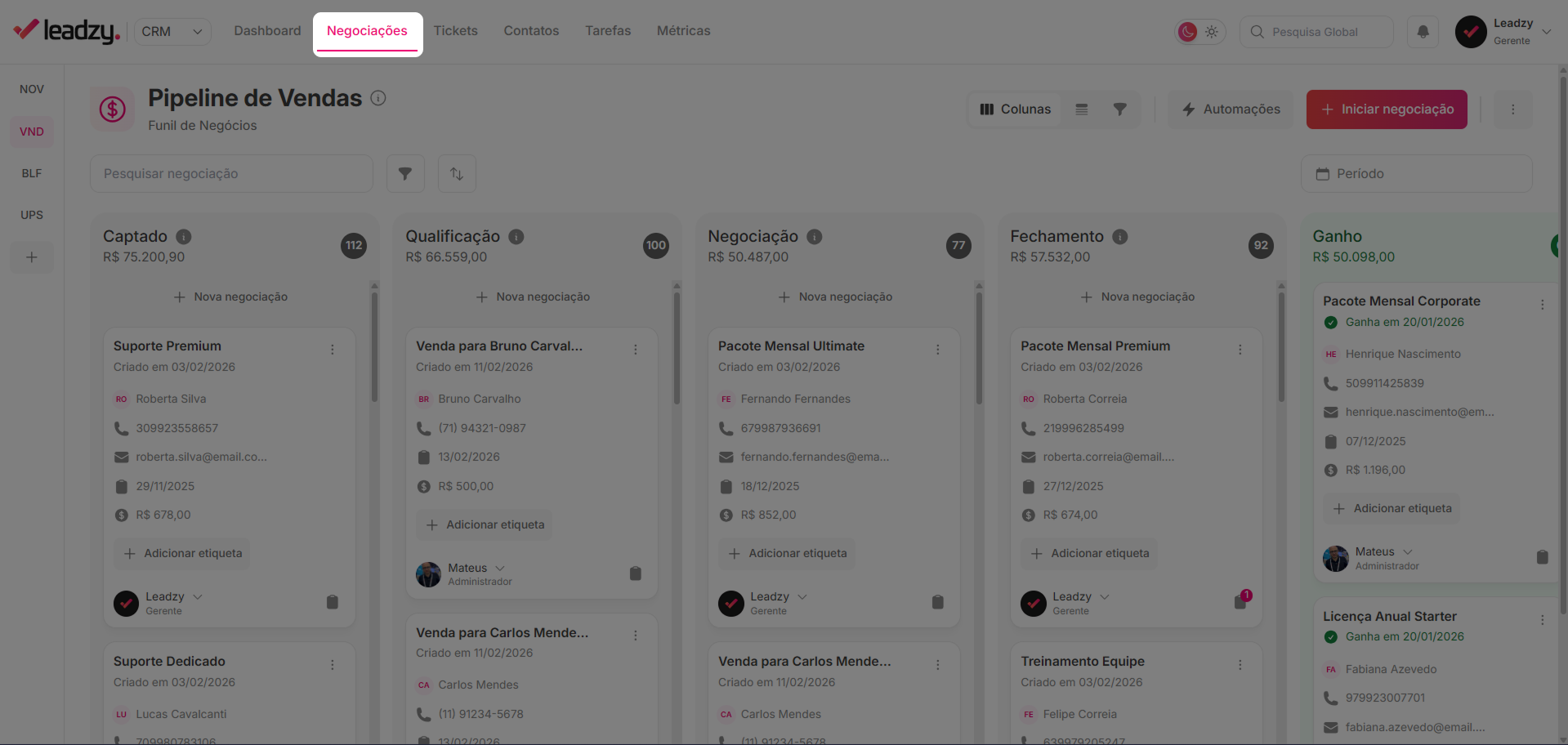Change owner dropdown on Suporte Premium card
Screen dimensions: 1568x745
click(x=159, y=604)
